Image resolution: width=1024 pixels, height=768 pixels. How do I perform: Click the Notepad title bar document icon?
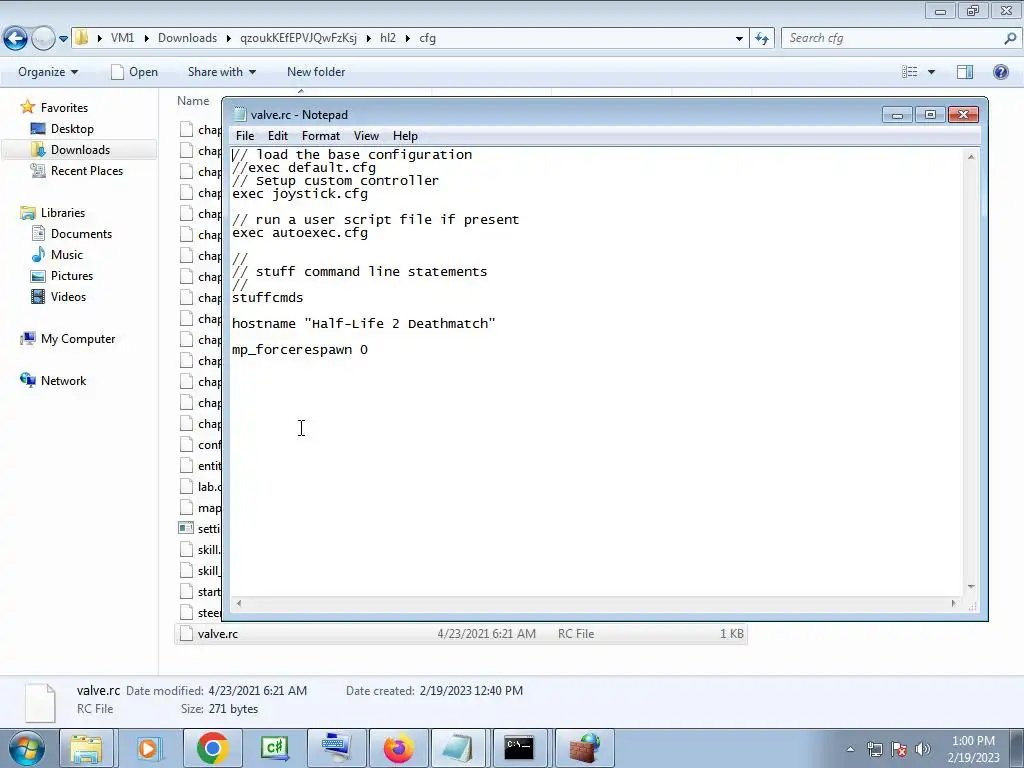click(240, 114)
